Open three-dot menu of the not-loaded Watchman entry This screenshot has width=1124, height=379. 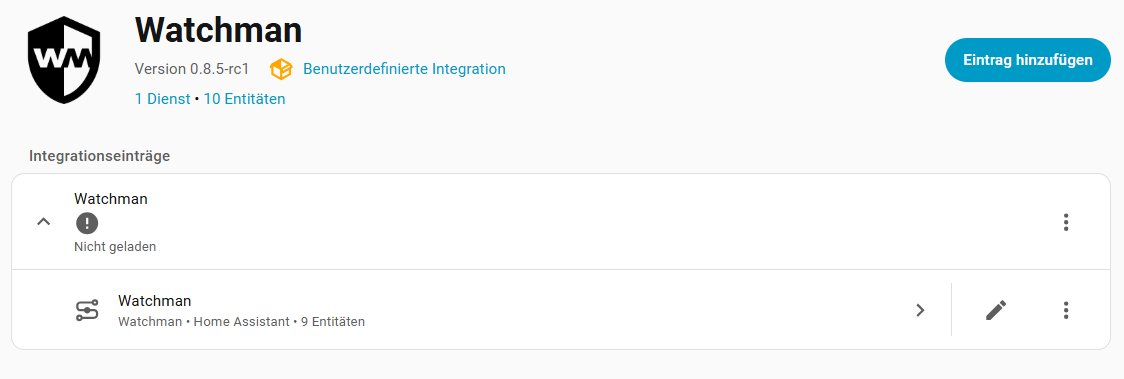click(x=1066, y=222)
